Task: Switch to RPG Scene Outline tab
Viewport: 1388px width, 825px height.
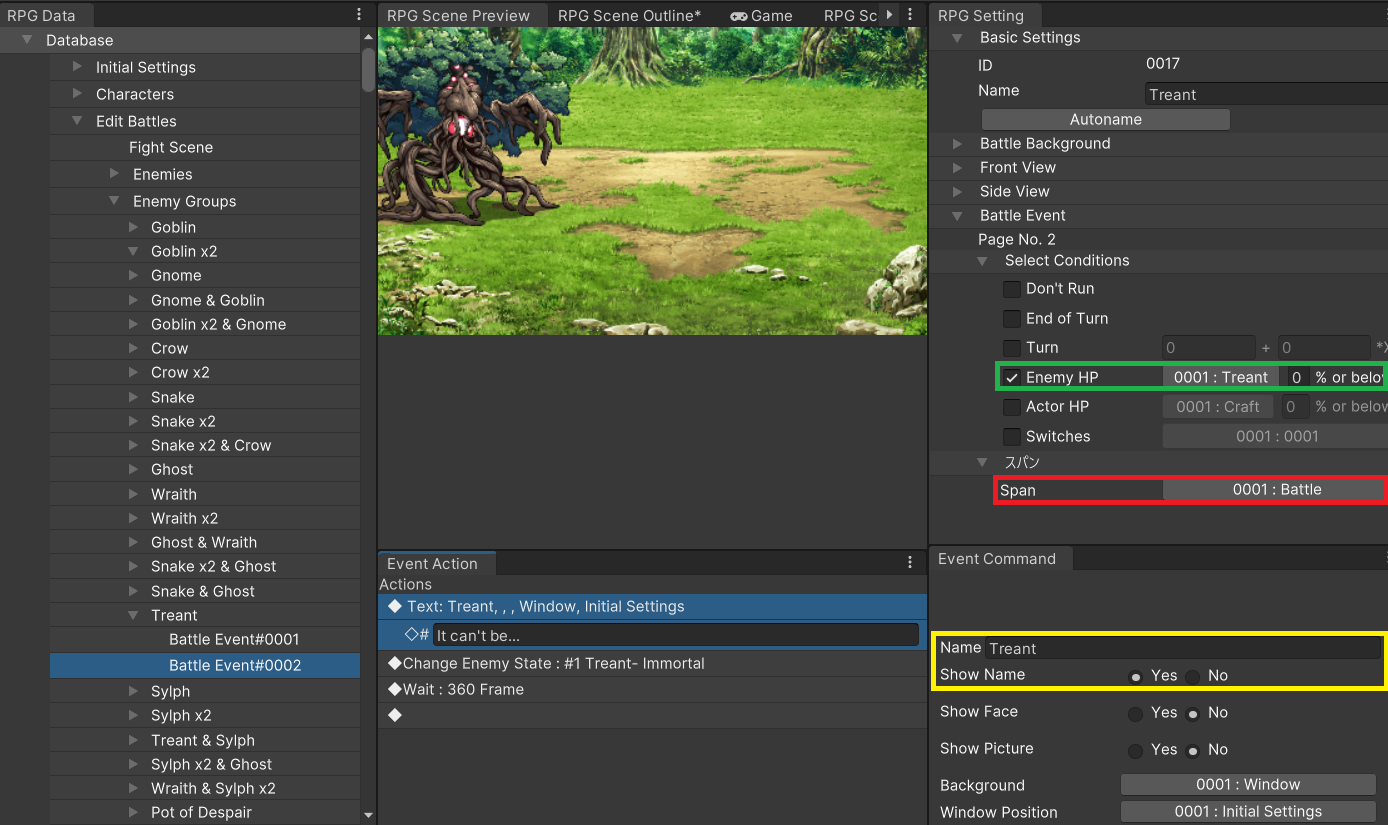Action: [629, 15]
